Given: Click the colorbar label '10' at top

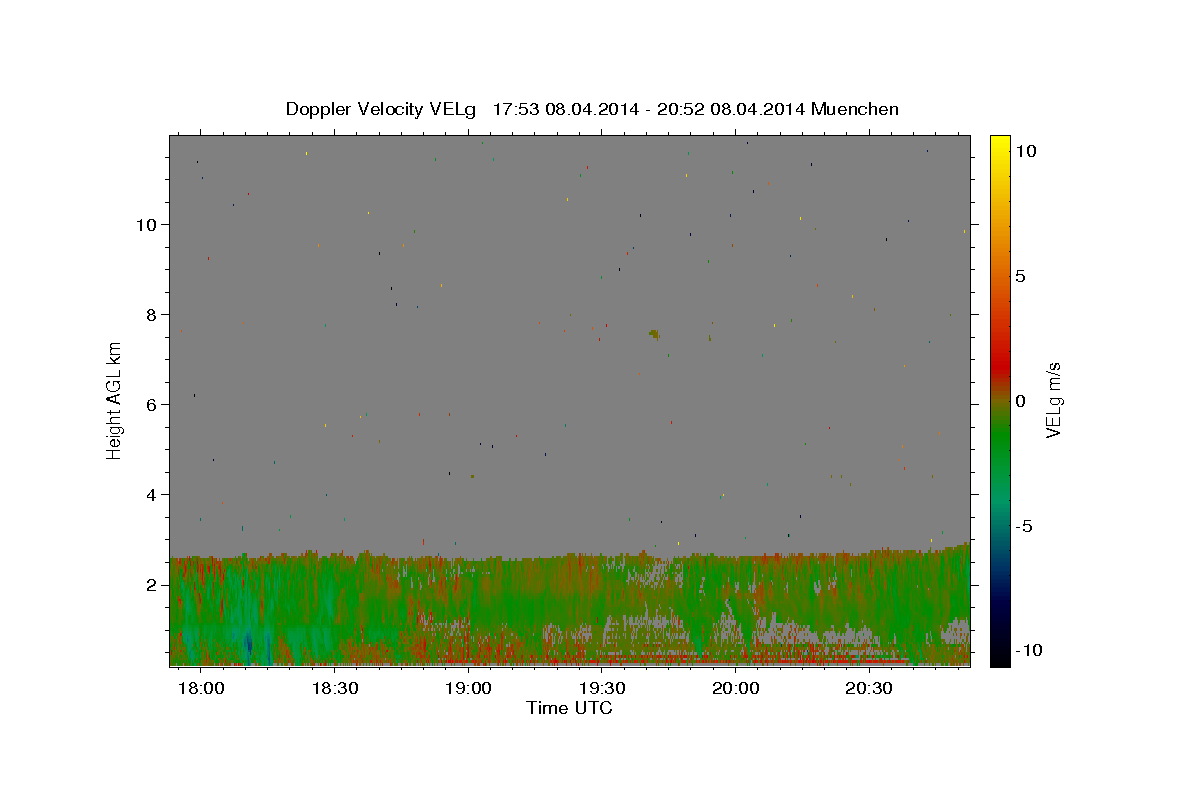Looking at the screenshot, I should (x=1025, y=151).
